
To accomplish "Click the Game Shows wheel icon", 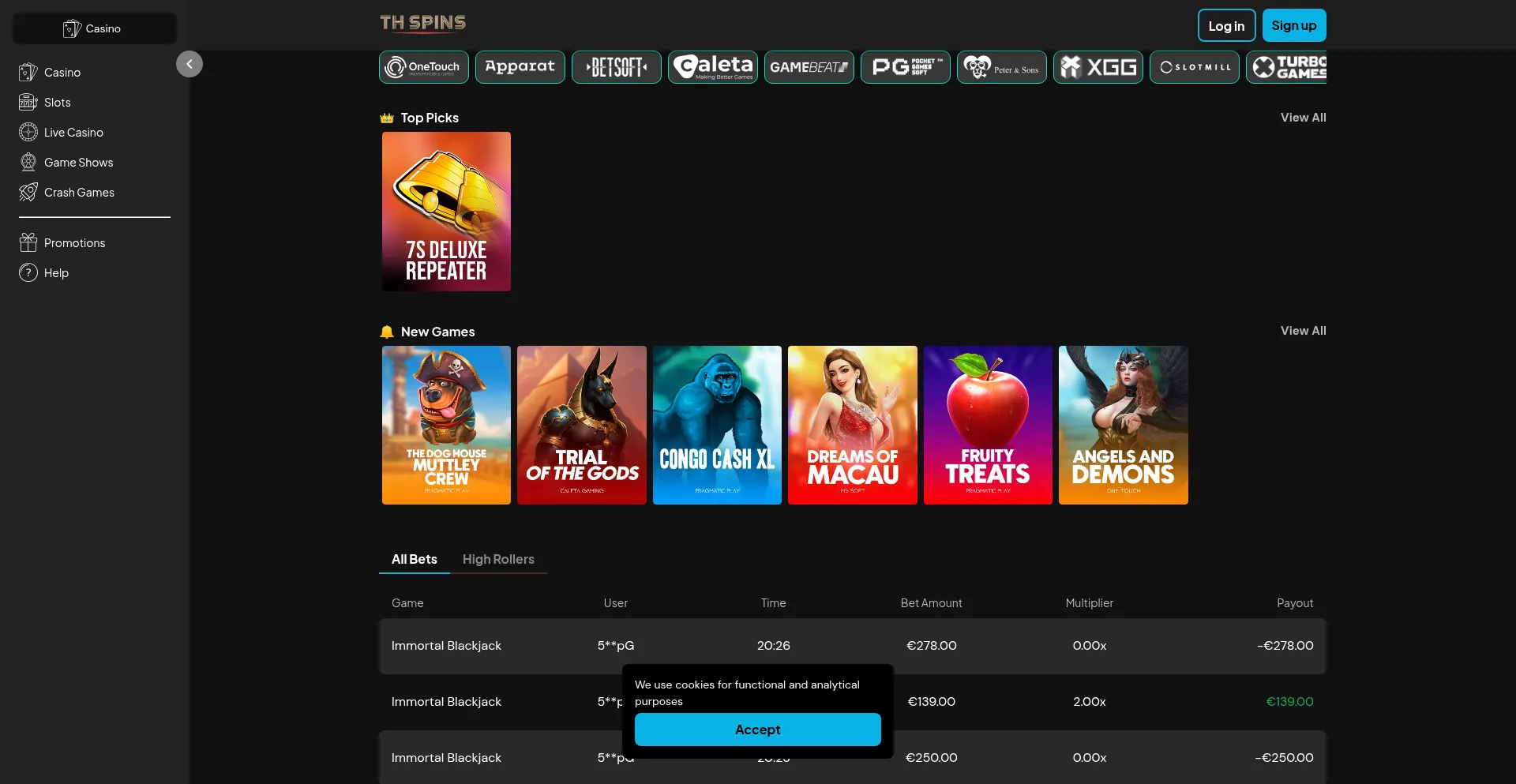I will coord(28,163).
